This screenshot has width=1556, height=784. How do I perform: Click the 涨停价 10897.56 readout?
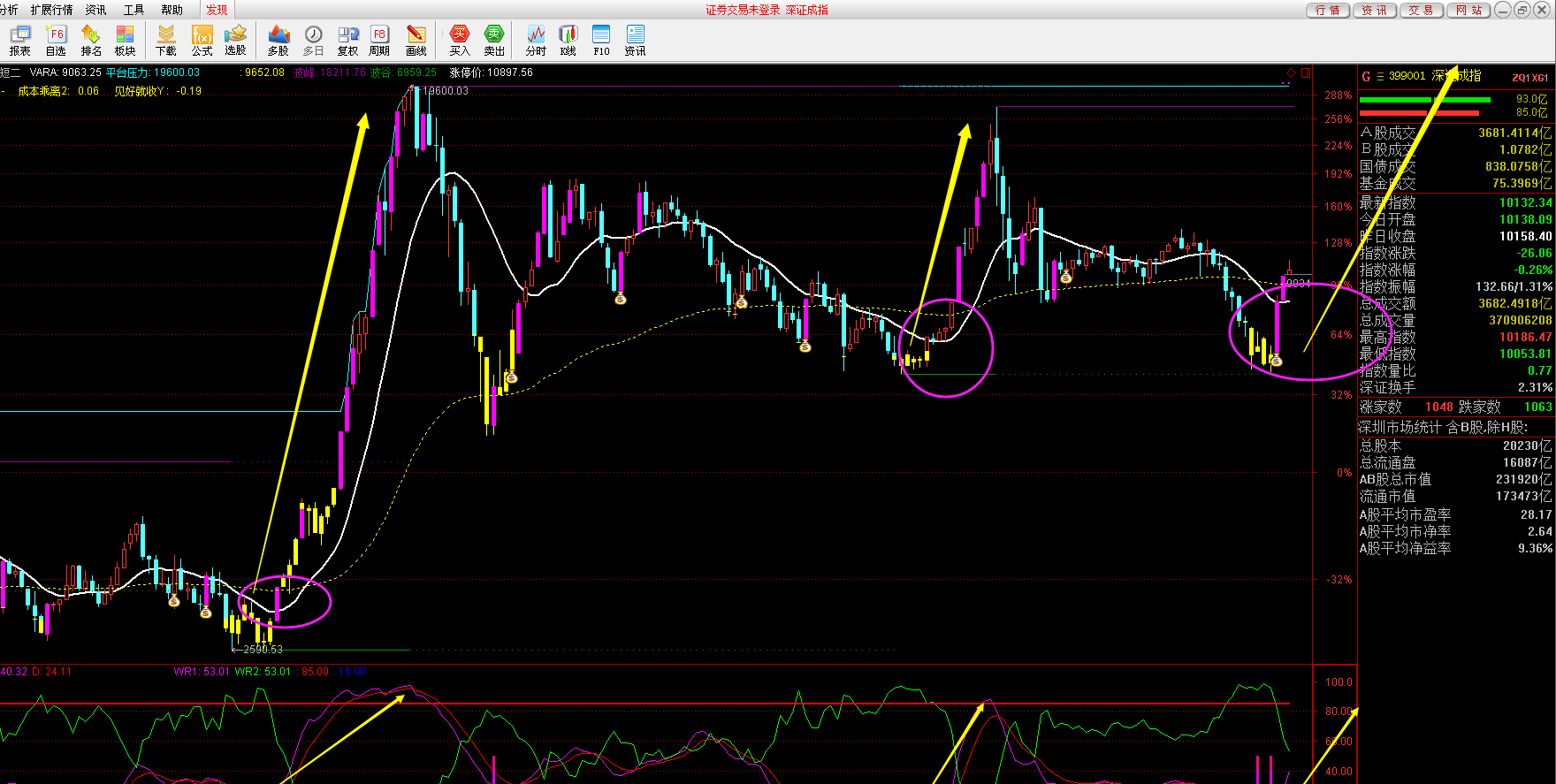(492, 72)
